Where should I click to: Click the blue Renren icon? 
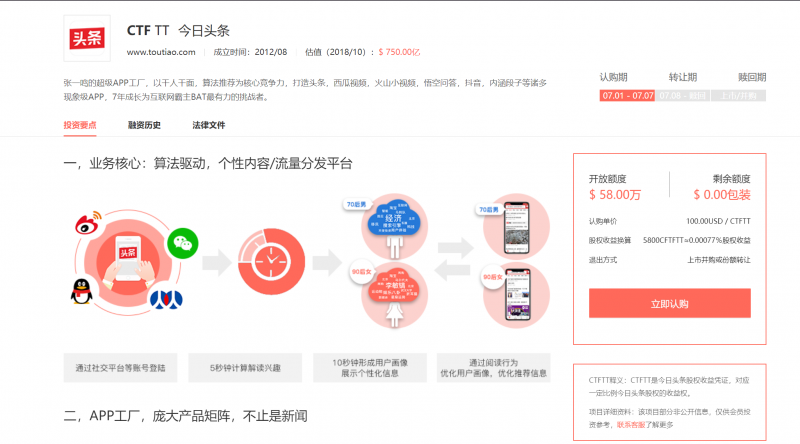(x=163, y=300)
